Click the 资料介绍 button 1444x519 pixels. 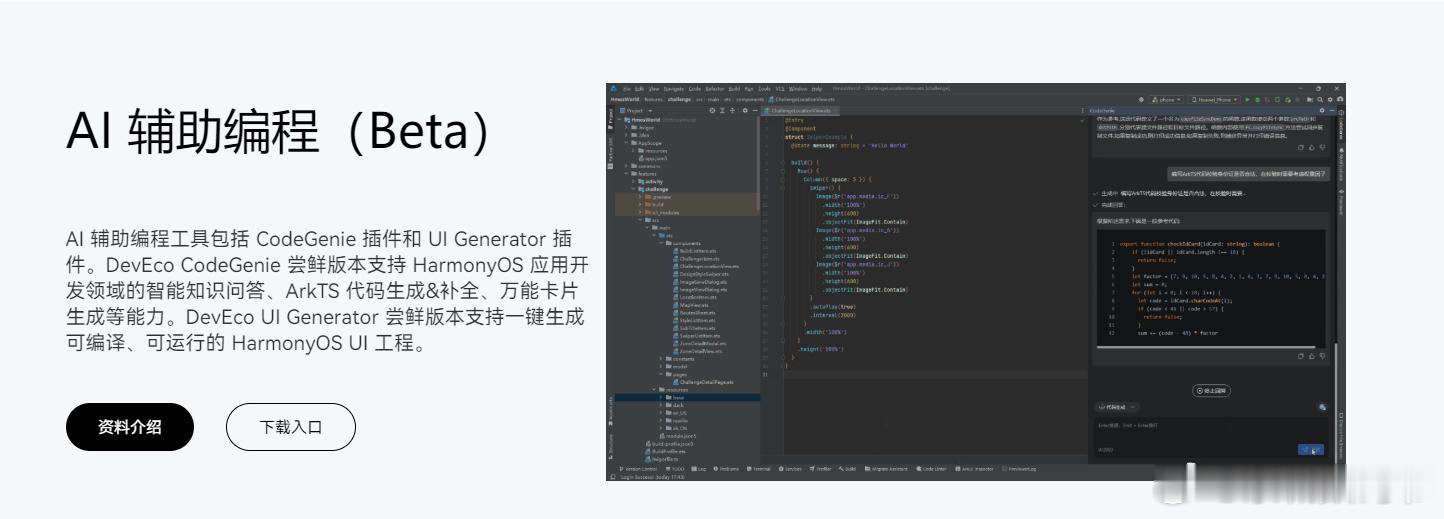pos(129,427)
